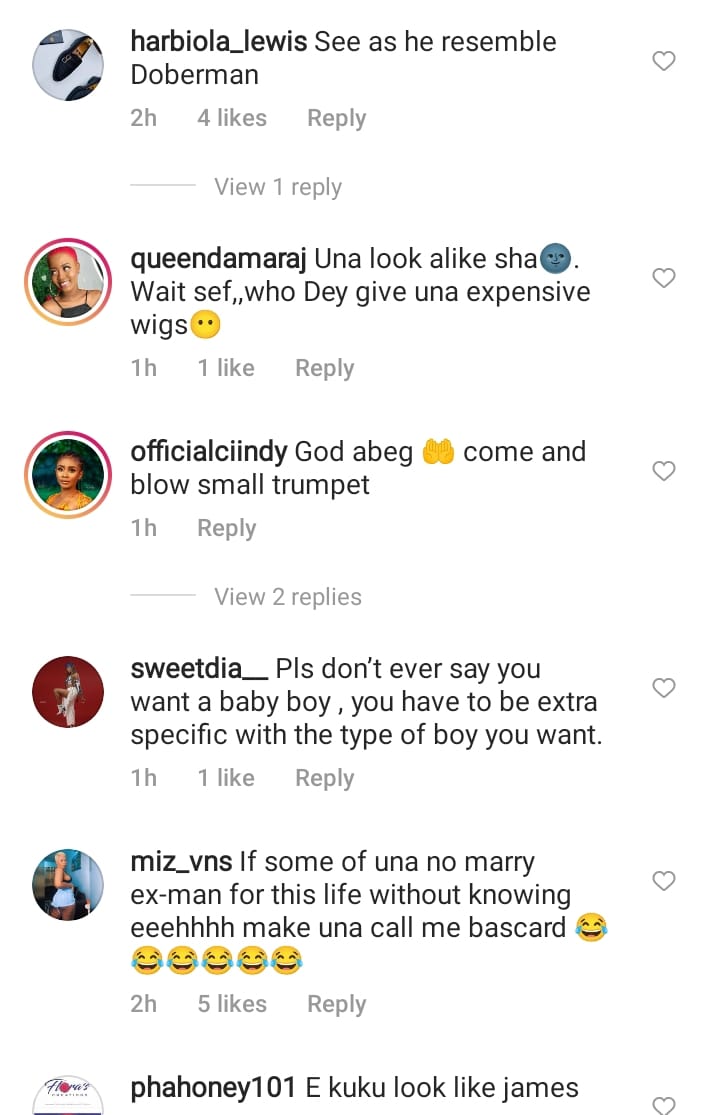Reply to officialciindy's comment

[226, 528]
